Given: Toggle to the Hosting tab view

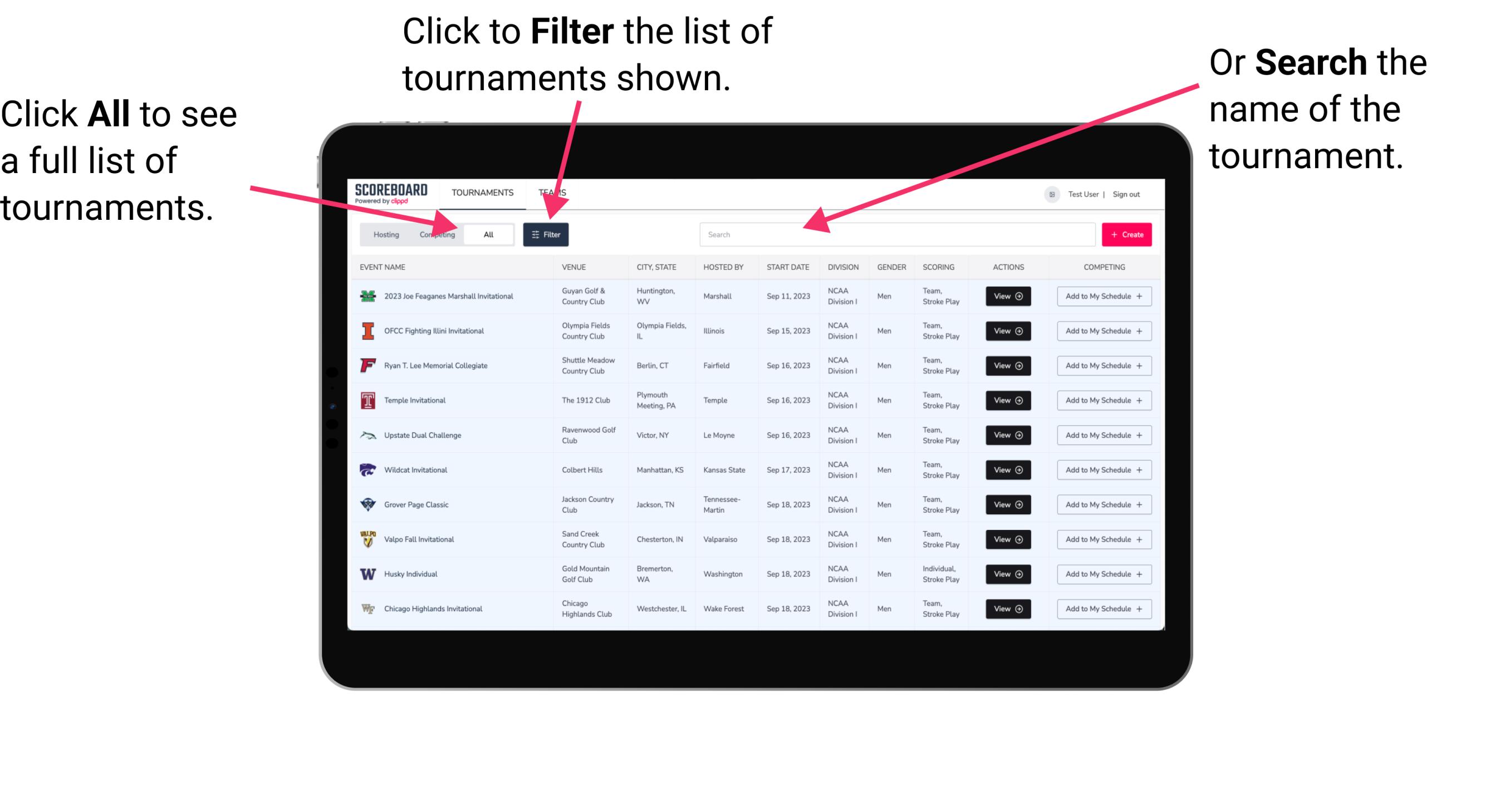Looking at the screenshot, I should [x=384, y=234].
